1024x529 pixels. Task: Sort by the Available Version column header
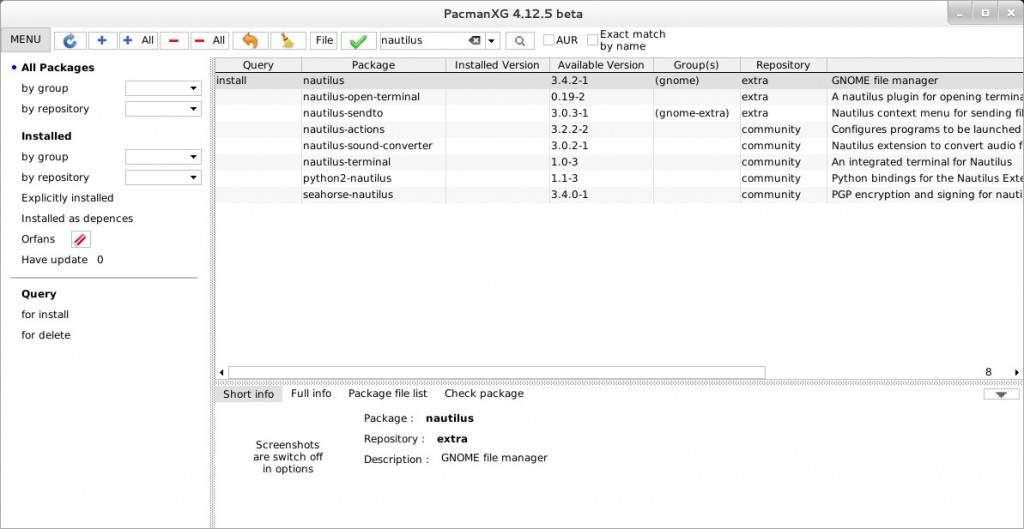[x=601, y=65]
